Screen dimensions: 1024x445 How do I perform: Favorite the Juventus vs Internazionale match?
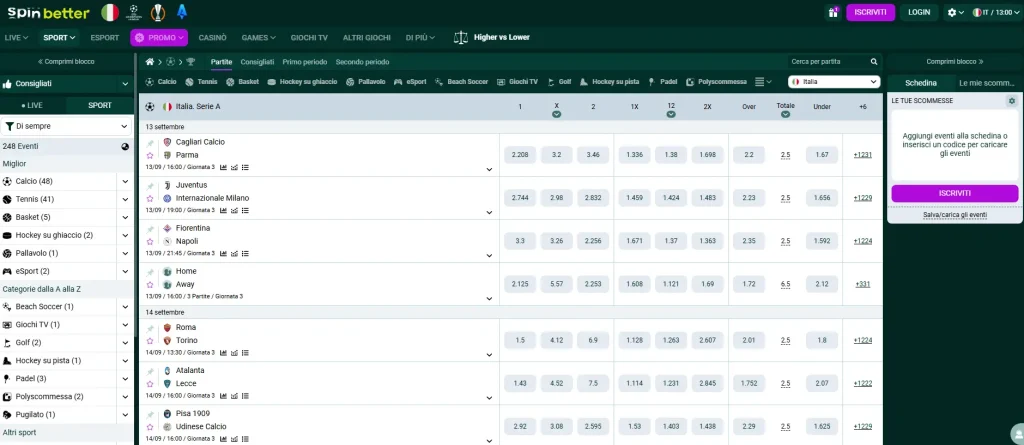(x=150, y=199)
